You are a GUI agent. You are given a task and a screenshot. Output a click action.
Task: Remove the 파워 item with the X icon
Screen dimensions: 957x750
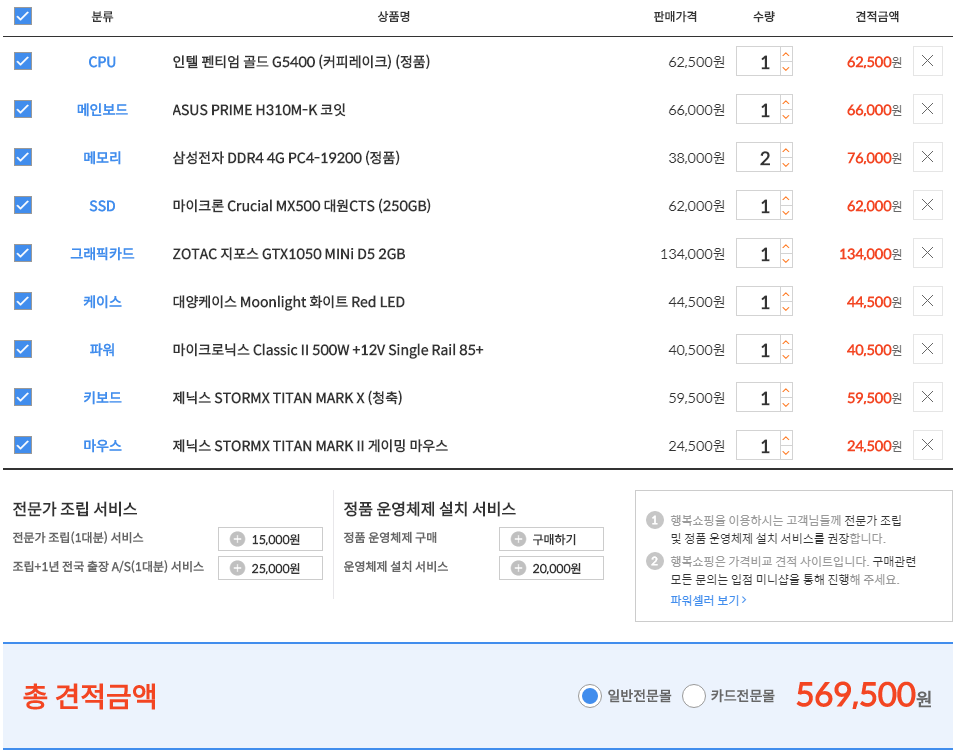pos(927,349)
